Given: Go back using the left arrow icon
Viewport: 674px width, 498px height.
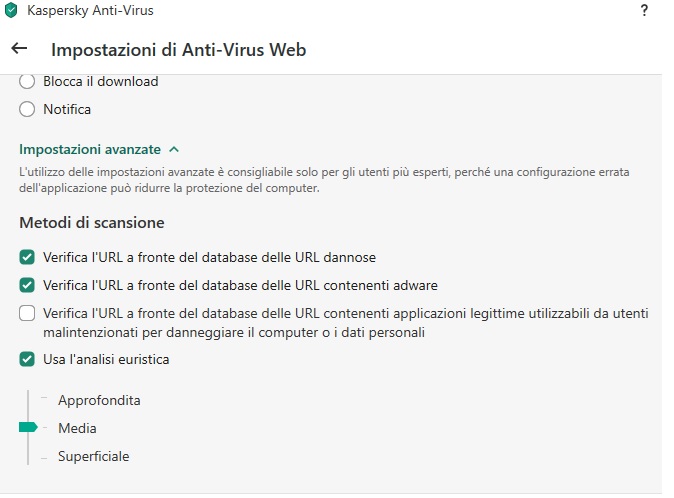Looking at the screenshot, I should coord(19,49).
